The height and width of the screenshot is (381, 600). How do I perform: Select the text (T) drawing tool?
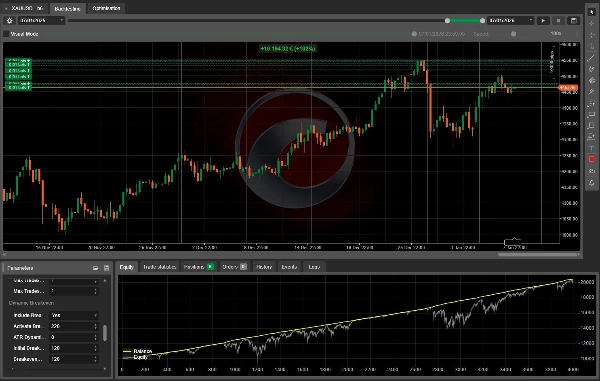coord(592,148)
